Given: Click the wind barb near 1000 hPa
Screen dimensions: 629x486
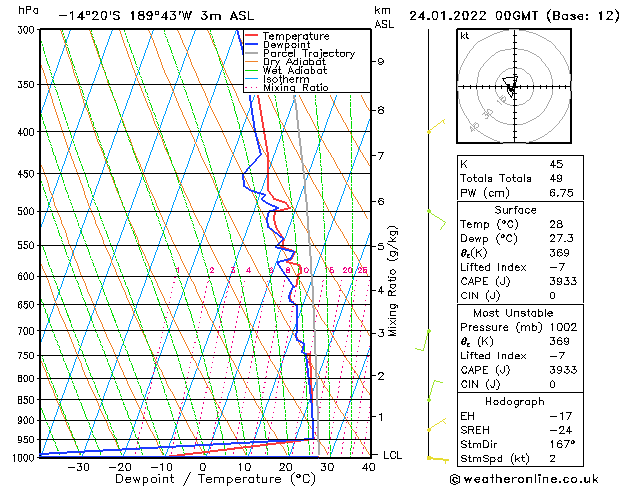Looking at the screenshot, I should tap(438, 459).
